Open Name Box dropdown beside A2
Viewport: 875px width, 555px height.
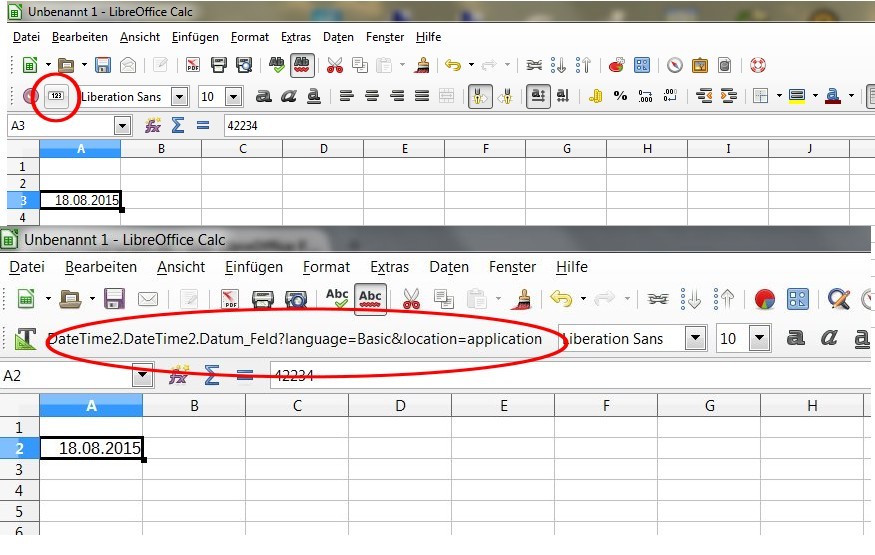[143, 375]
